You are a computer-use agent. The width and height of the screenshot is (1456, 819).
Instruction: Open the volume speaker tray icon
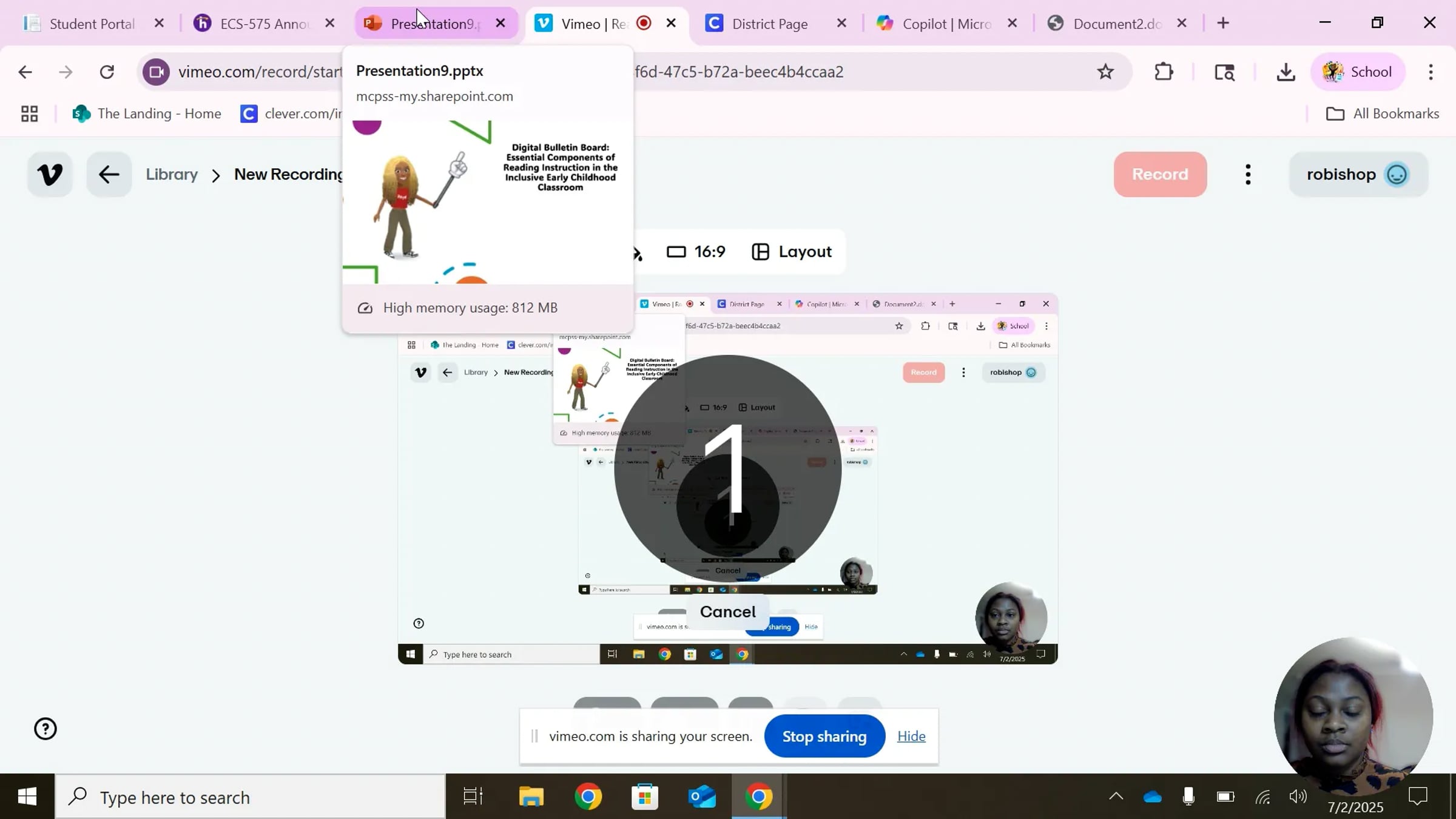pos(1298,797)
